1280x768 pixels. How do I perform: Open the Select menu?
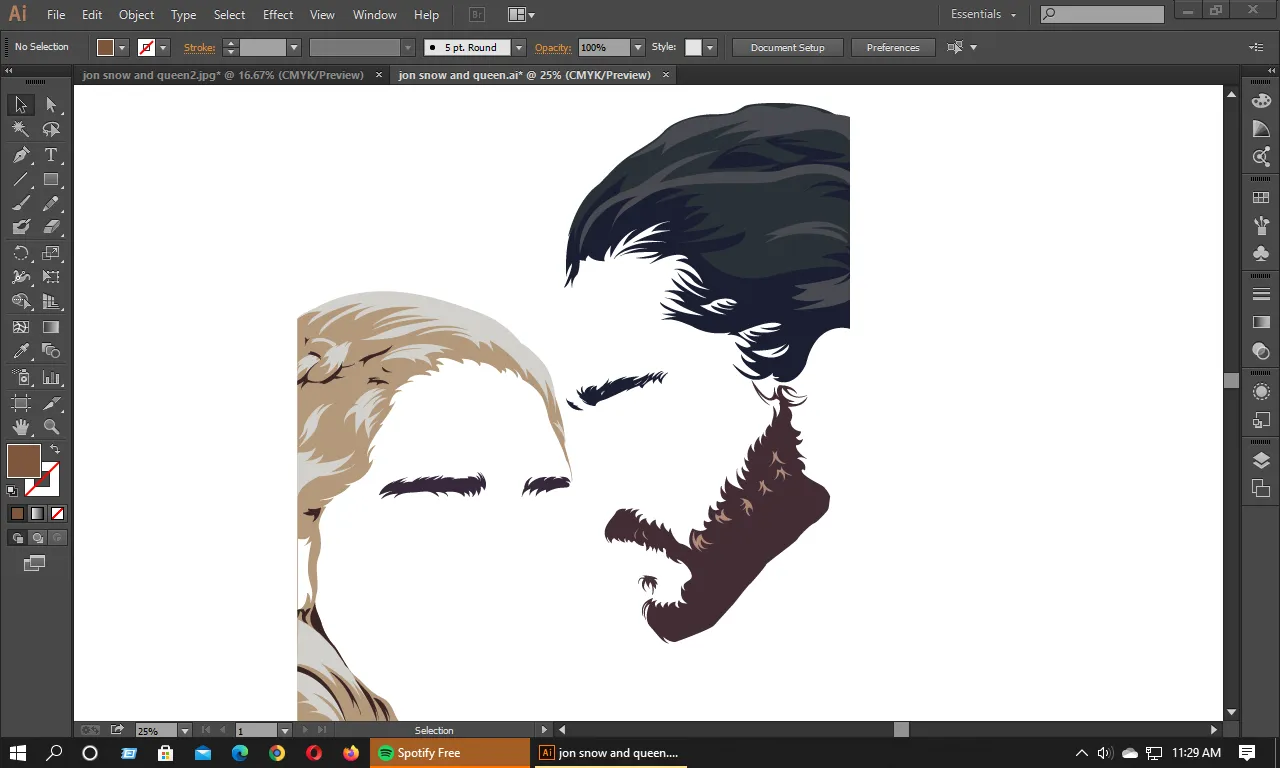[x=229, y=15]
